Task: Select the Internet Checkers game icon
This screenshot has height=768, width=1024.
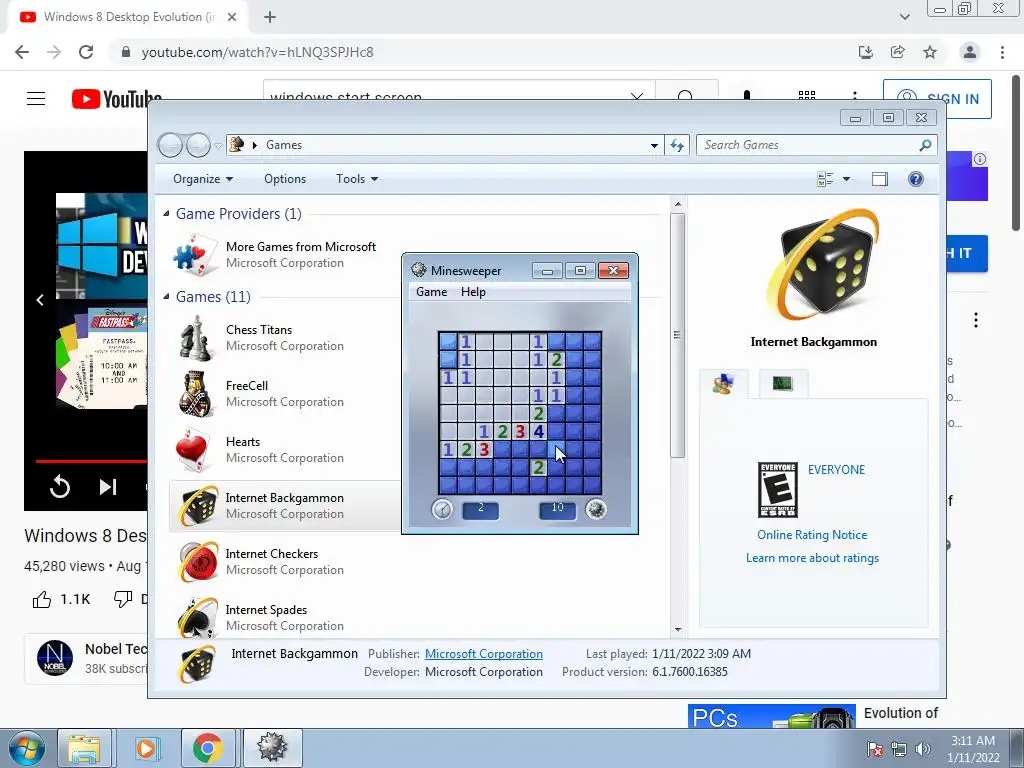Action: click(198, 561)
